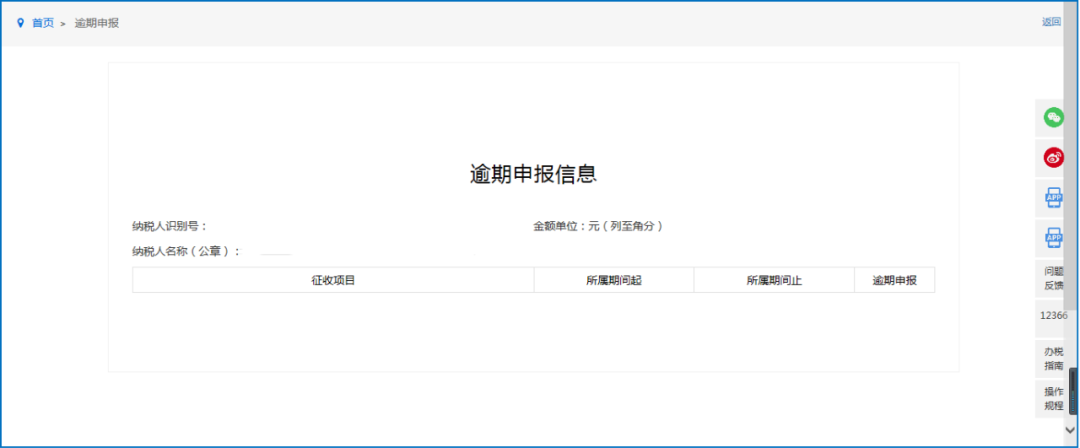Screen dimensions: 1080x448
Task: Click the 逾期申报信息 page title
Action: click(x=533, y=174)
